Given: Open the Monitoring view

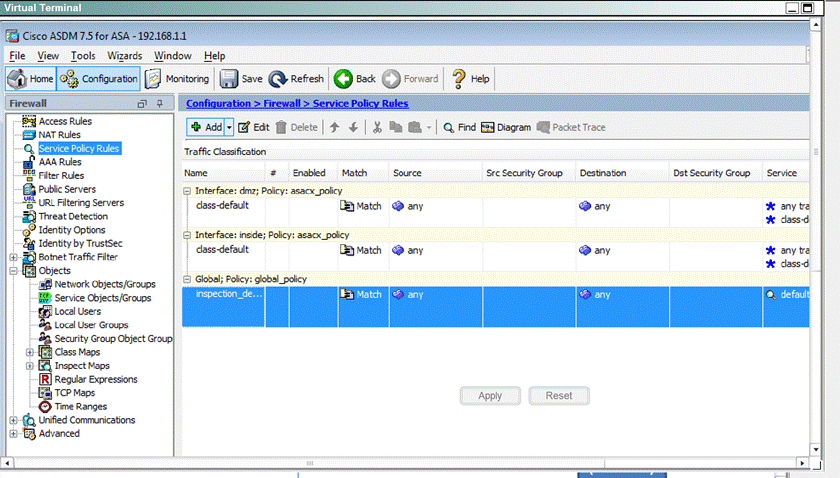Looking at the screenshot, I should [x=154, y=79].
